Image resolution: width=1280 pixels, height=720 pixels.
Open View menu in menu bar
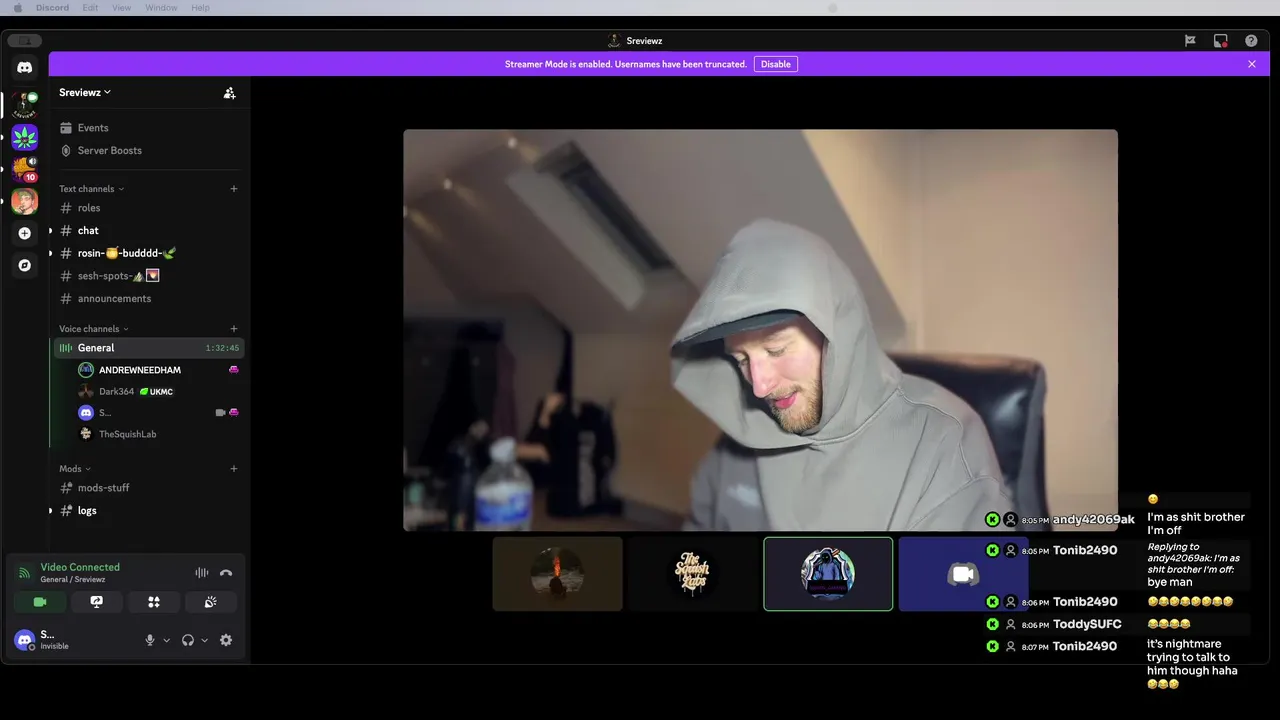click(x=121, y=8)
